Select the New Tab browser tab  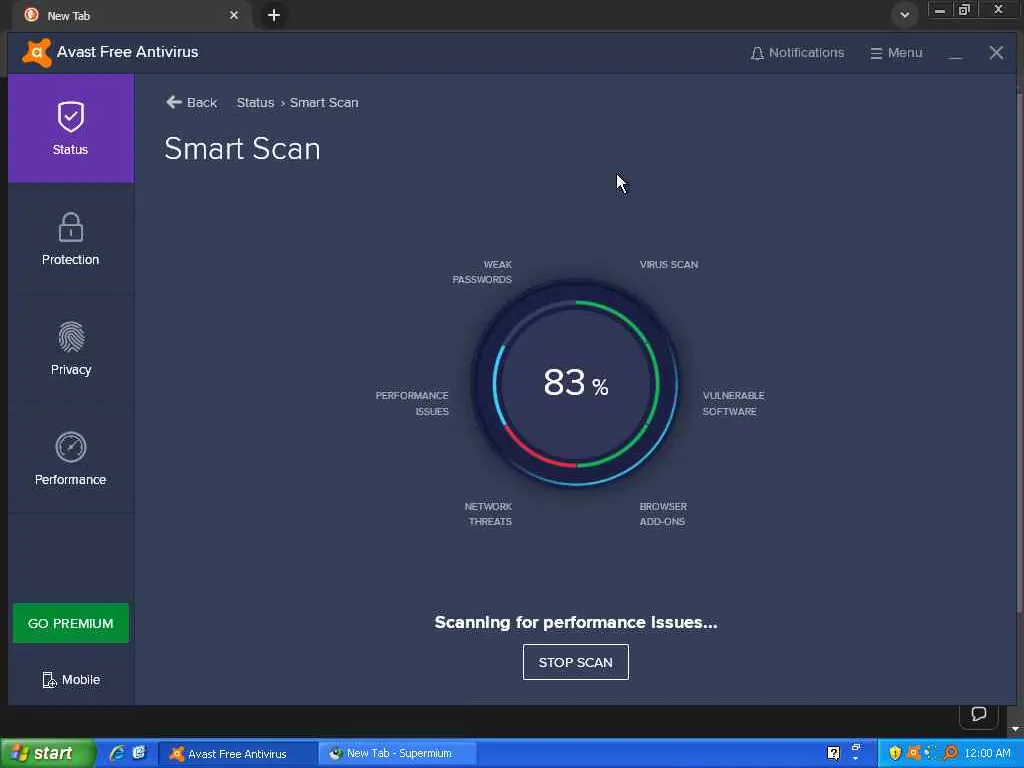(129, 15)
